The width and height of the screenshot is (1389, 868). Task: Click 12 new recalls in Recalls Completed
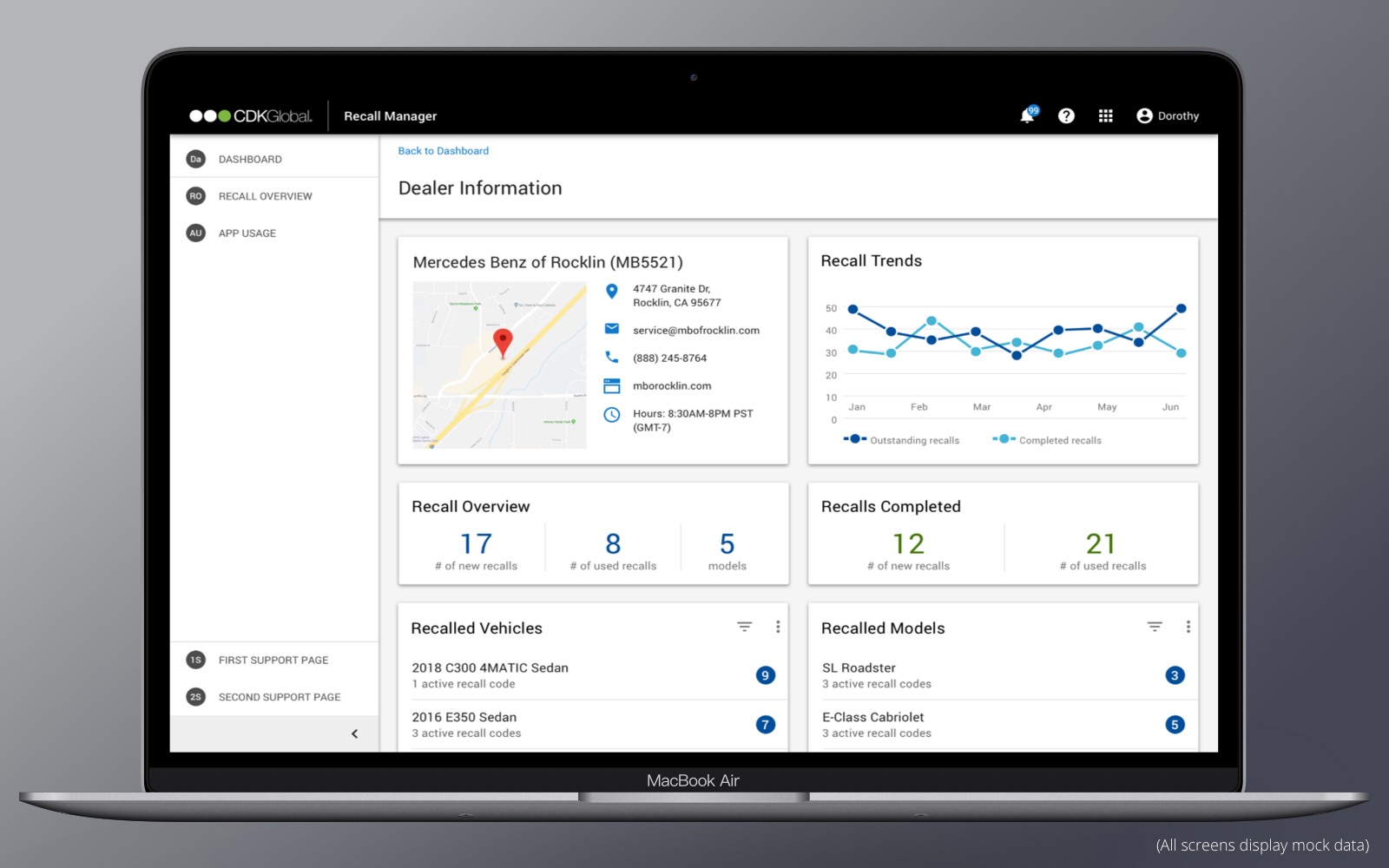pyautogui.click(x=908, y=544)
